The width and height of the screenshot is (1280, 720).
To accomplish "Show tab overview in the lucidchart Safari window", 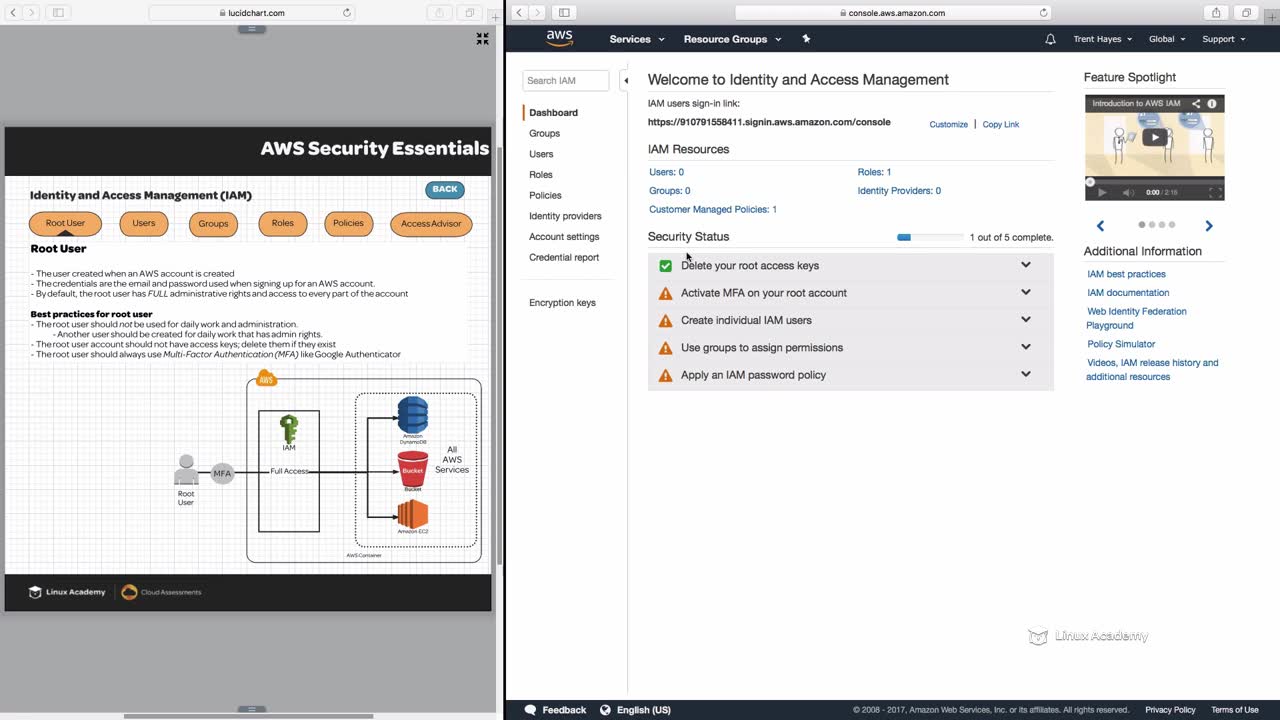I will [469, 13].
